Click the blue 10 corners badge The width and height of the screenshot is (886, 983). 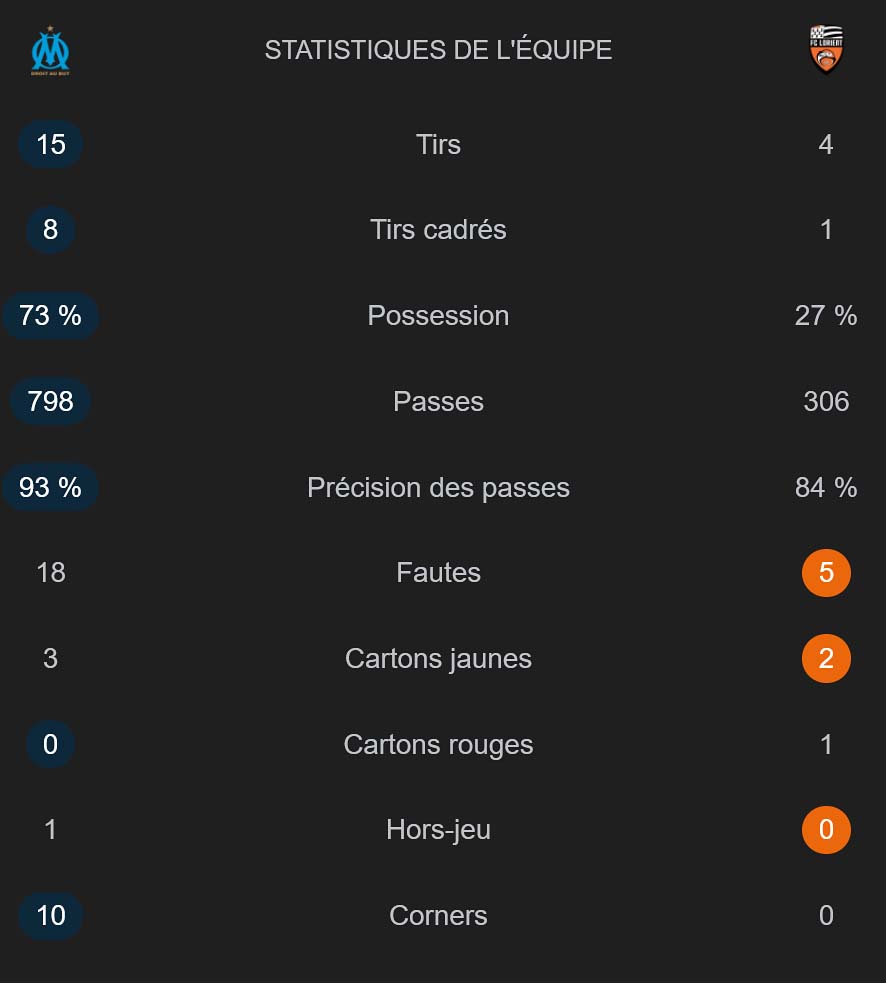tap(51, 915)
